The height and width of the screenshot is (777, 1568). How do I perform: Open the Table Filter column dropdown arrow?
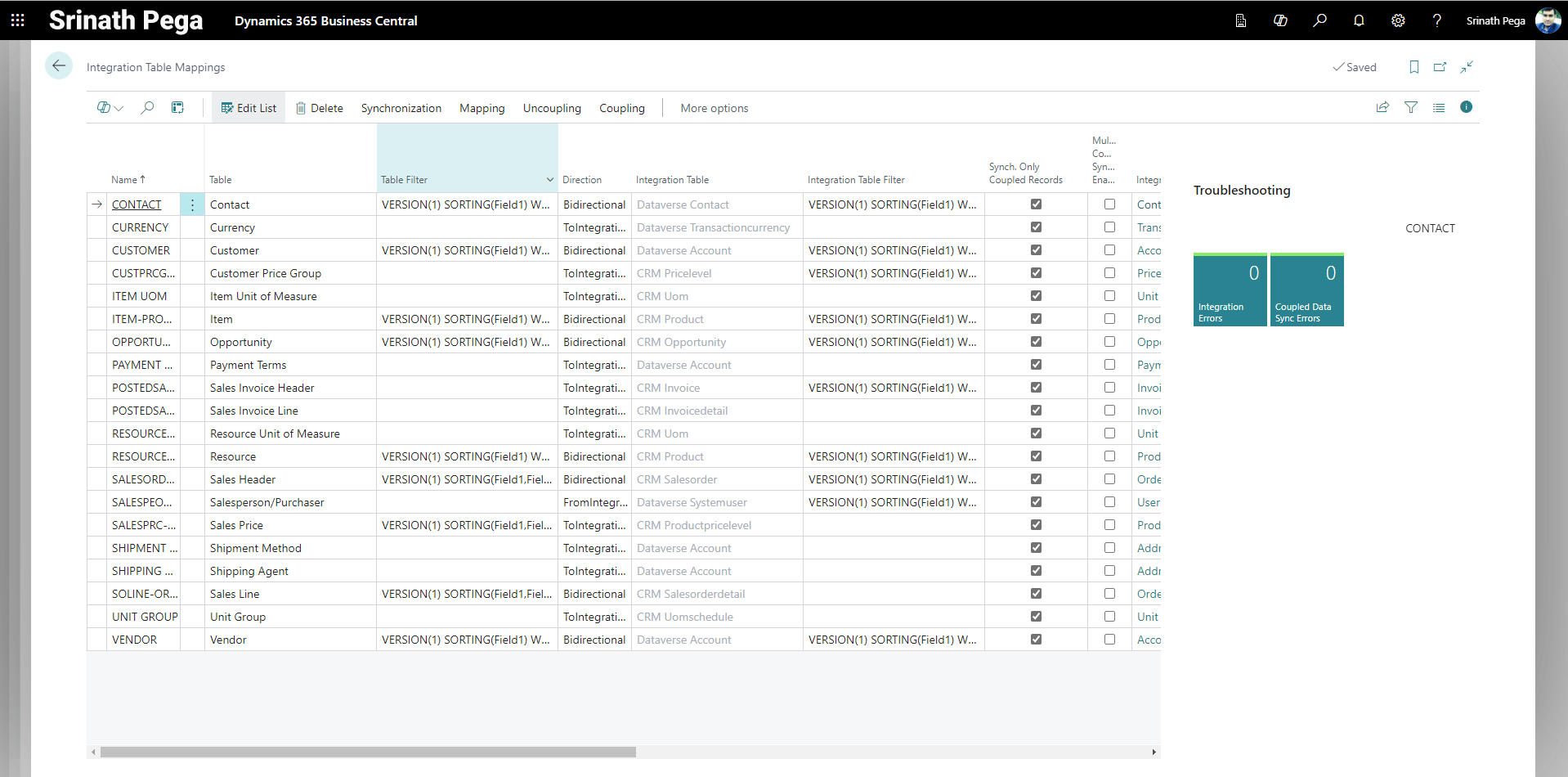549,180
